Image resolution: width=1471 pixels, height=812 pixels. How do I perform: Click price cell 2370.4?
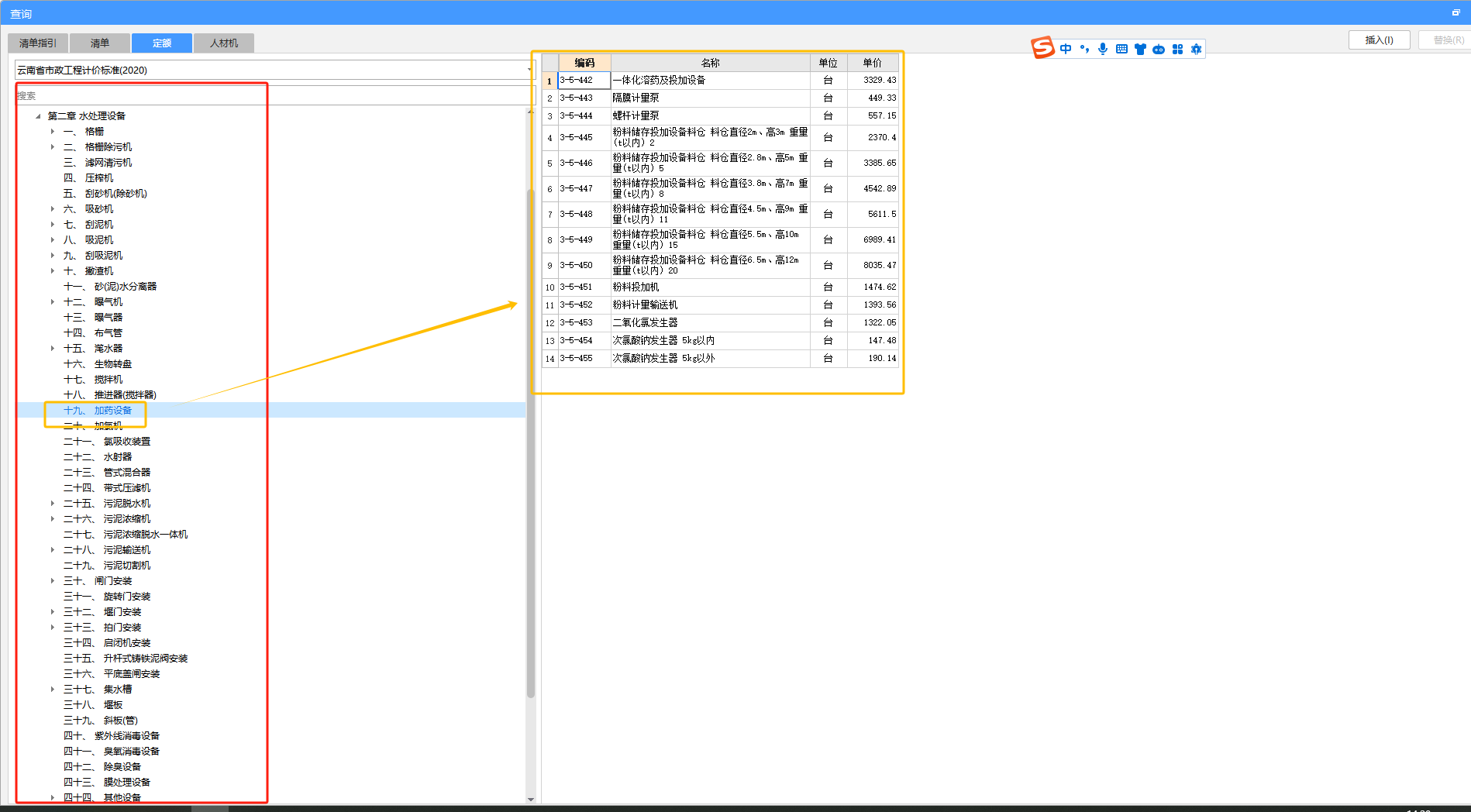click(873, 137)
